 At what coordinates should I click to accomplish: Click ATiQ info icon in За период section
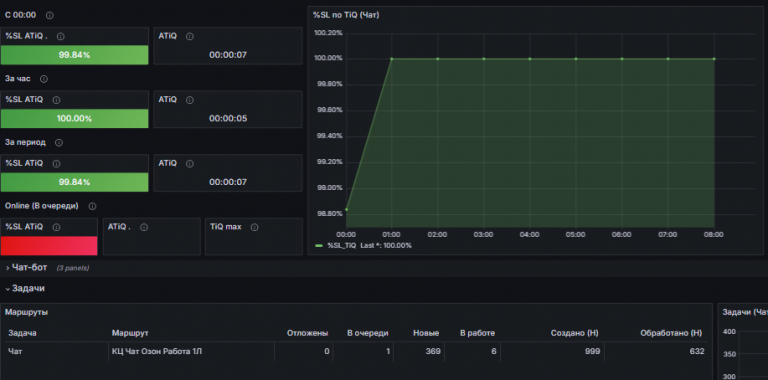click(190, 164)
